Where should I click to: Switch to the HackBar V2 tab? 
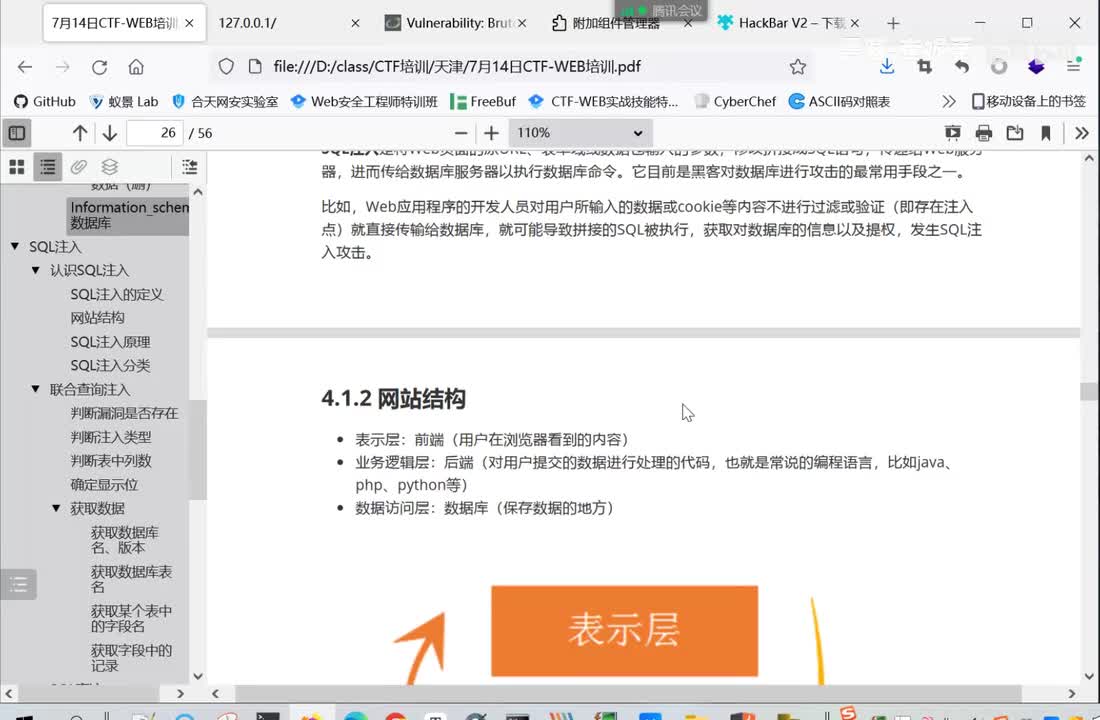pos(791,22)
